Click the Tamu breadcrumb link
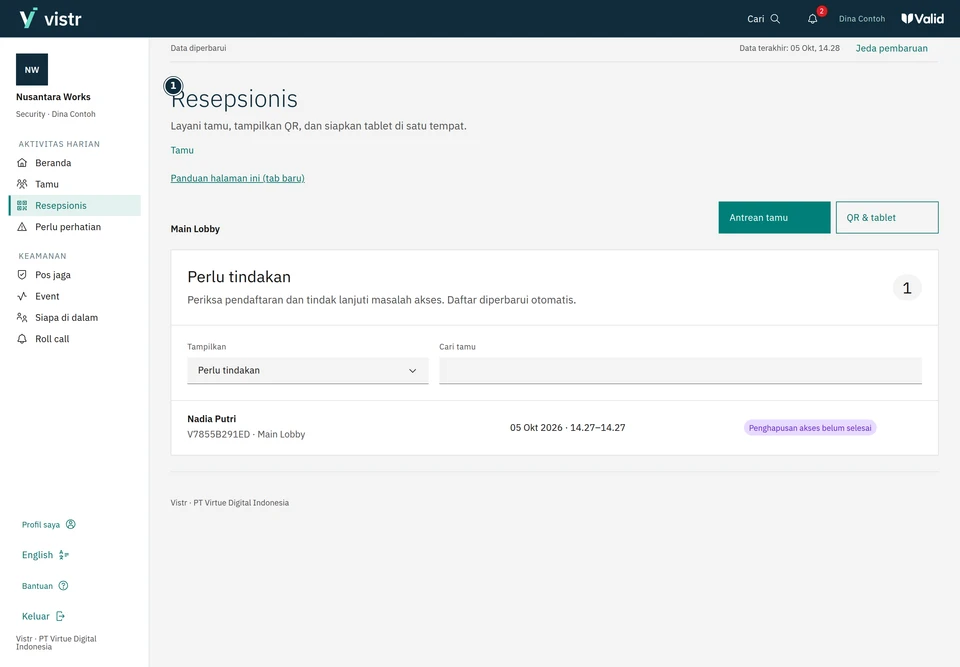The height and width of the screenshot is (667, 960). tap(182, 150)
